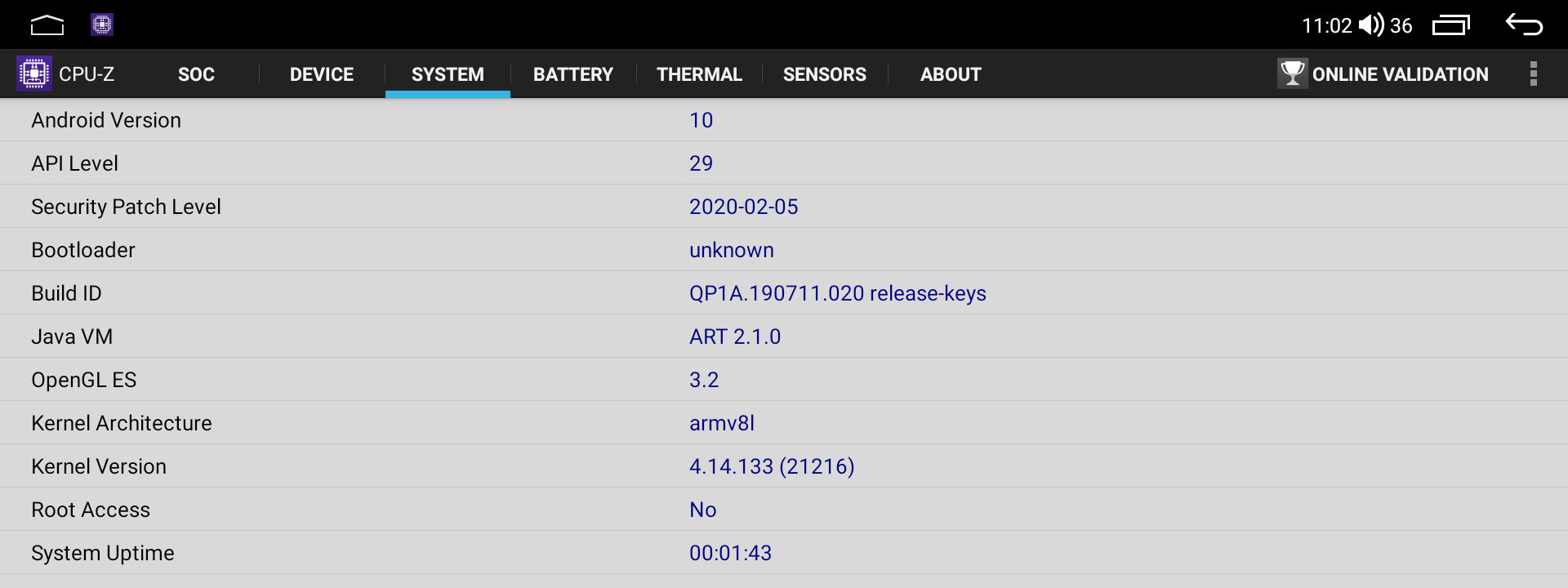The image size is (1568, 588).
Task: Open the ABOUT tab
Action: pos(951,74)
